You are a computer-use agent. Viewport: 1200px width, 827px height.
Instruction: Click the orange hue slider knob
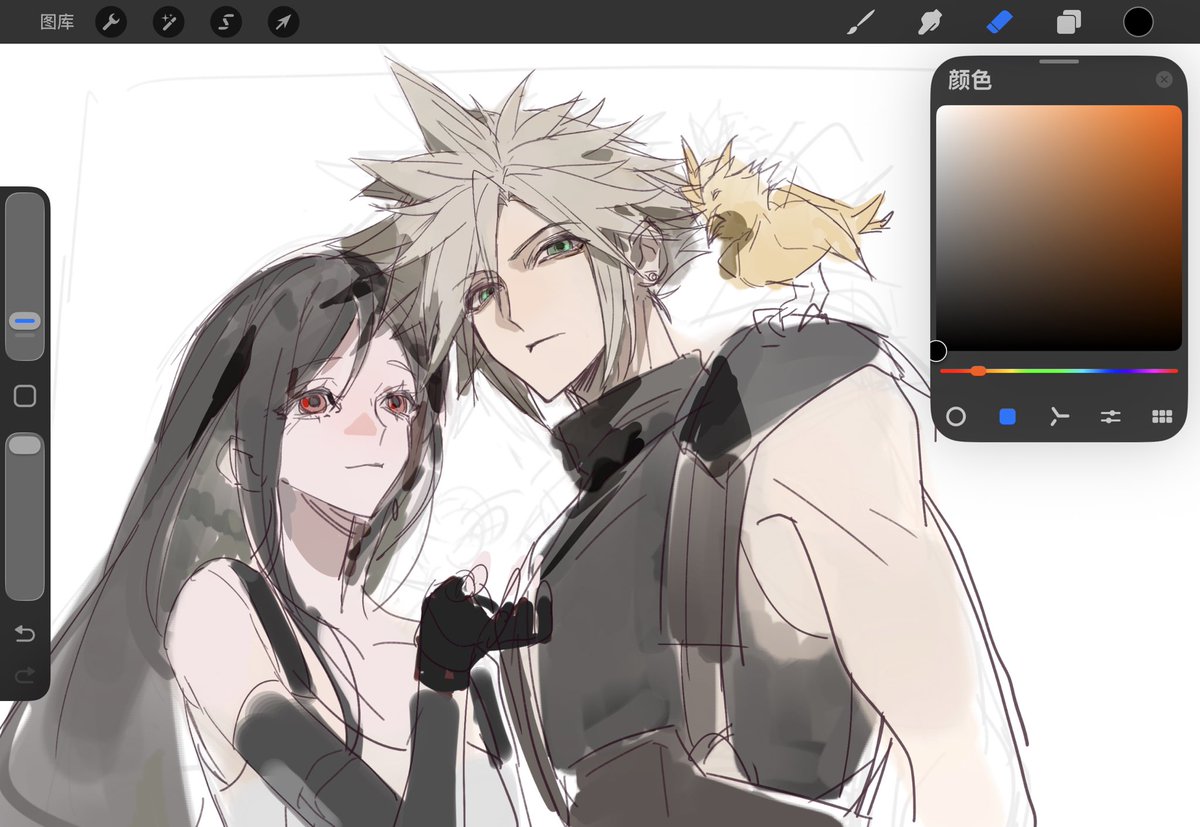[x=978, y=371]
